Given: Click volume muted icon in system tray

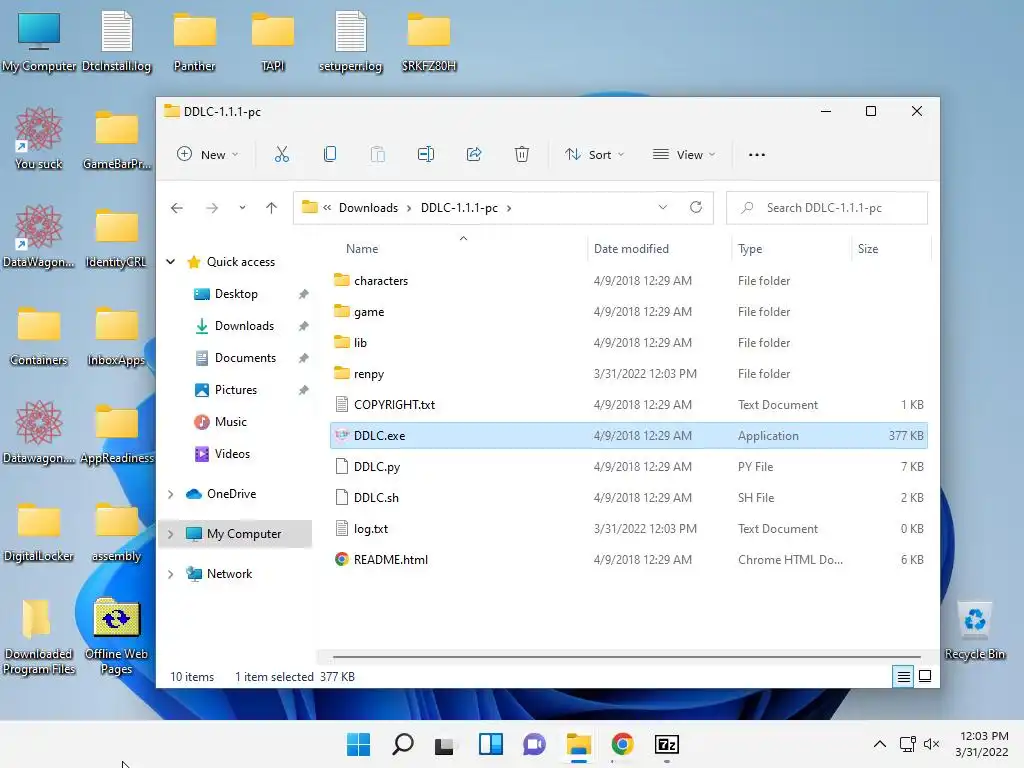Looking at the screenshot, I should [x=931, y=744].
